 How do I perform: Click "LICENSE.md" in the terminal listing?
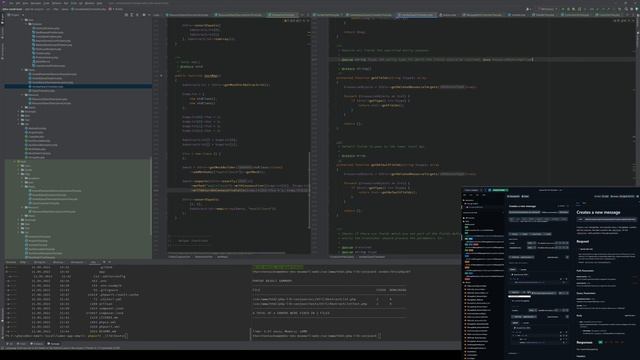pyautogui.click(x=108, y=318)
